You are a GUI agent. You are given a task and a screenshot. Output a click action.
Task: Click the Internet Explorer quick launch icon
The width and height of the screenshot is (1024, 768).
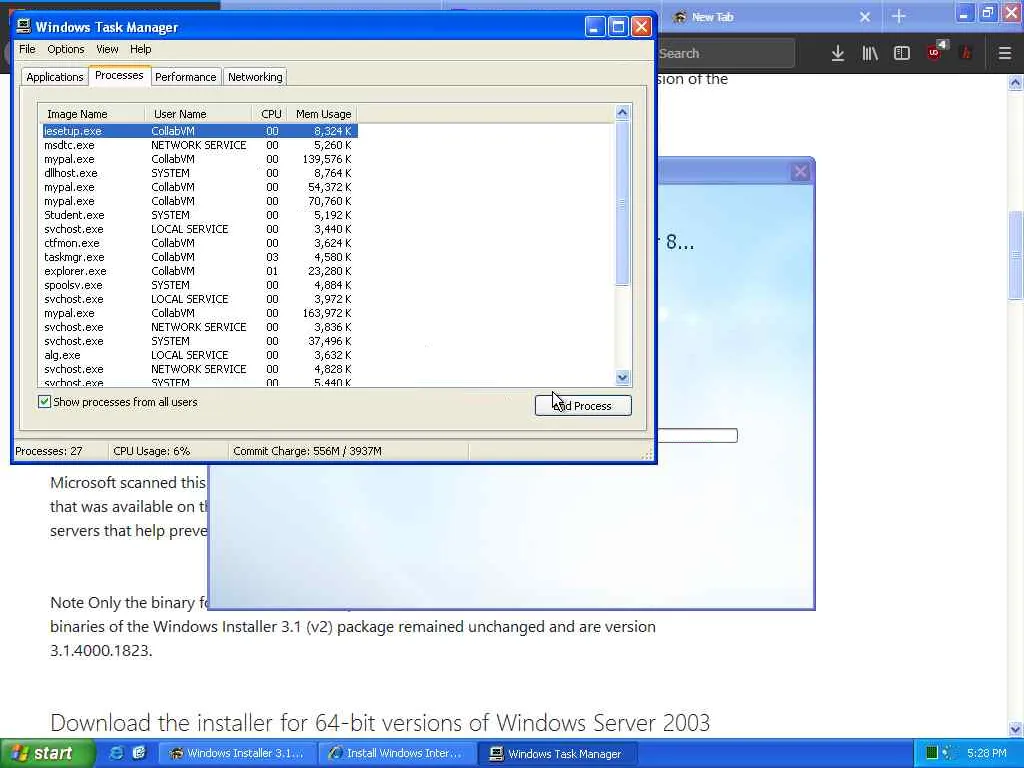(117, 753)
